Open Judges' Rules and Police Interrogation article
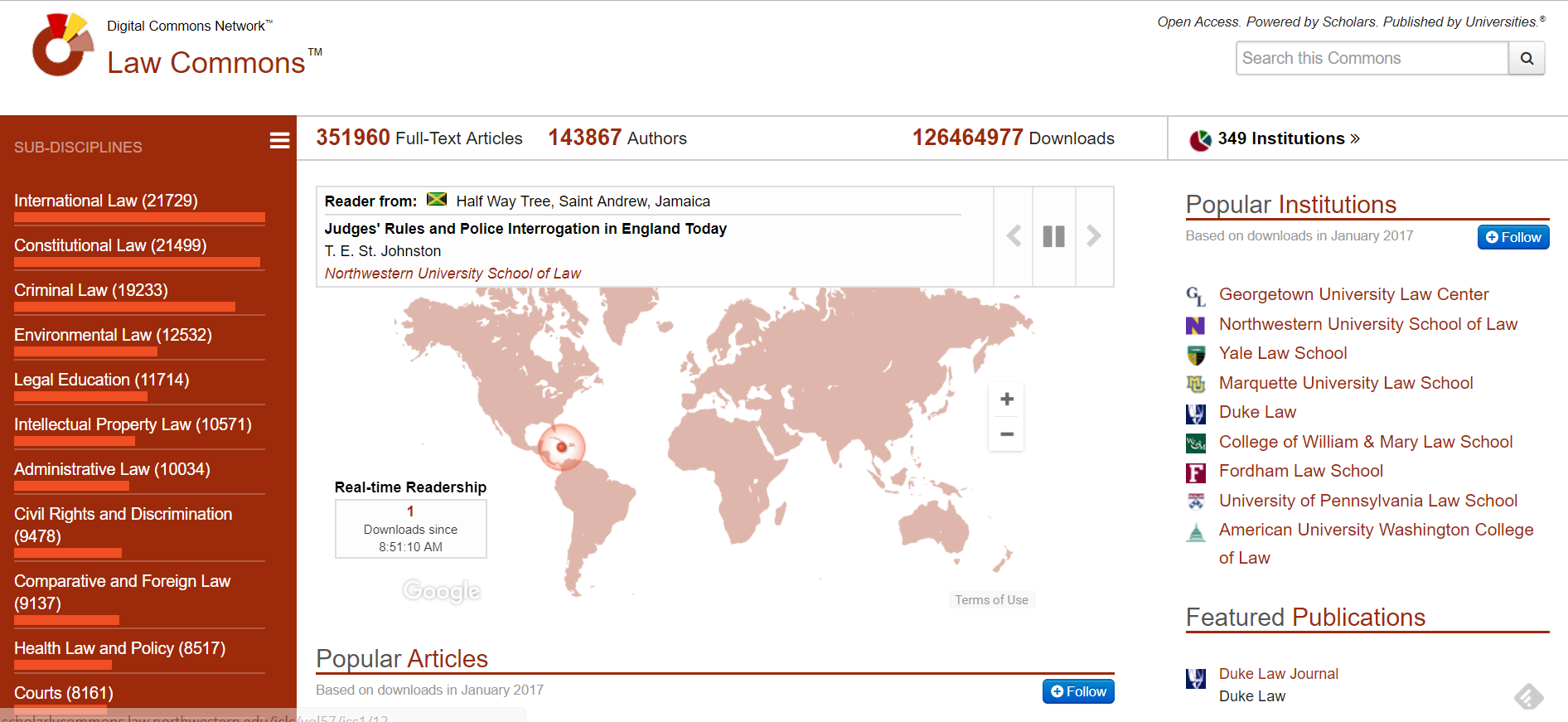The height and width of the screenshot is (722, 1568). tap(525, 229)
